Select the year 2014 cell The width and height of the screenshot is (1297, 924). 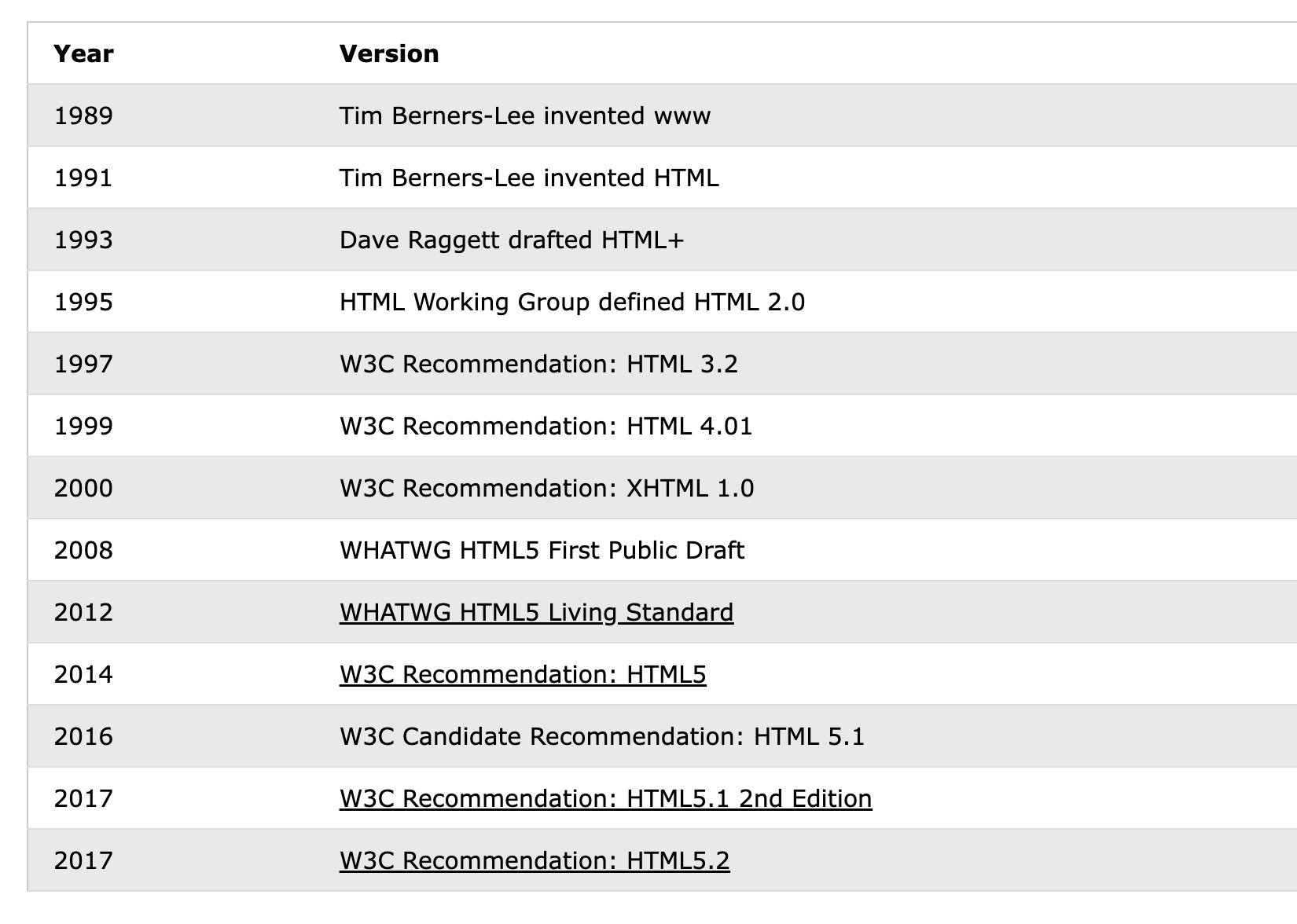83,674
